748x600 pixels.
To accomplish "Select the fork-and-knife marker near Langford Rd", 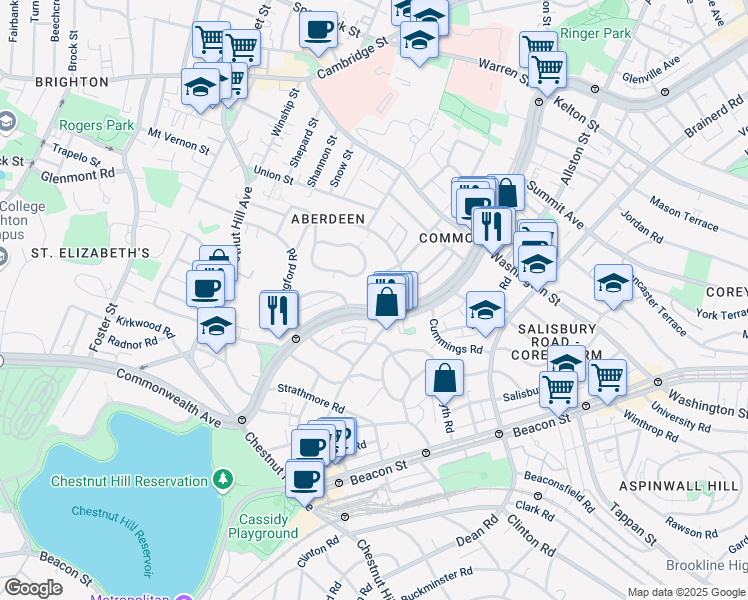I will pos(279,309).
